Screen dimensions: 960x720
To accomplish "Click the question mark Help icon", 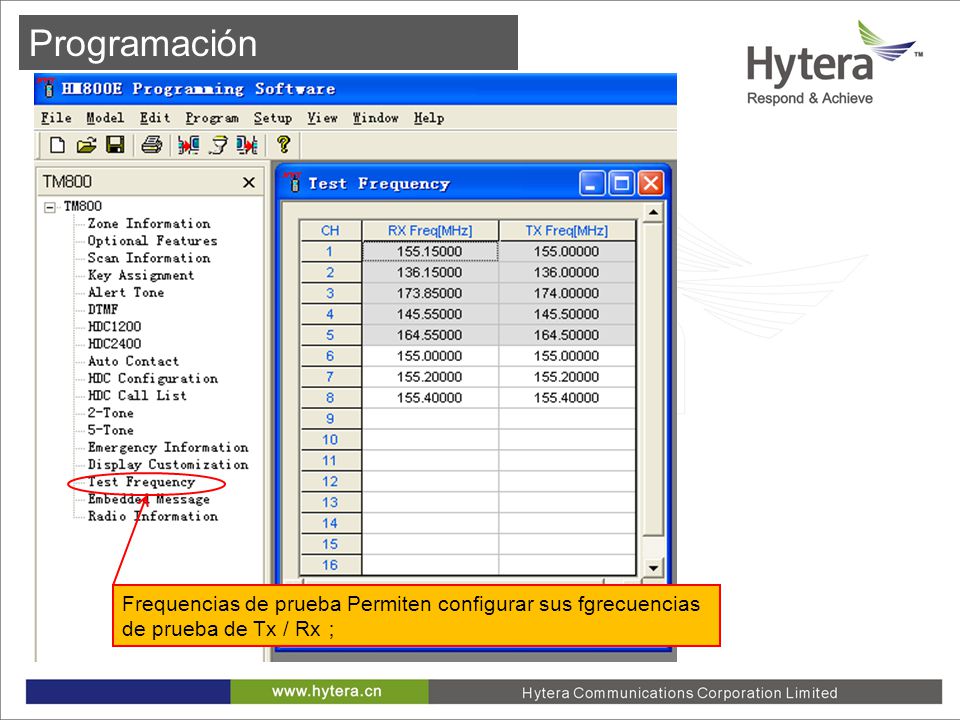I will click(283, 144).
